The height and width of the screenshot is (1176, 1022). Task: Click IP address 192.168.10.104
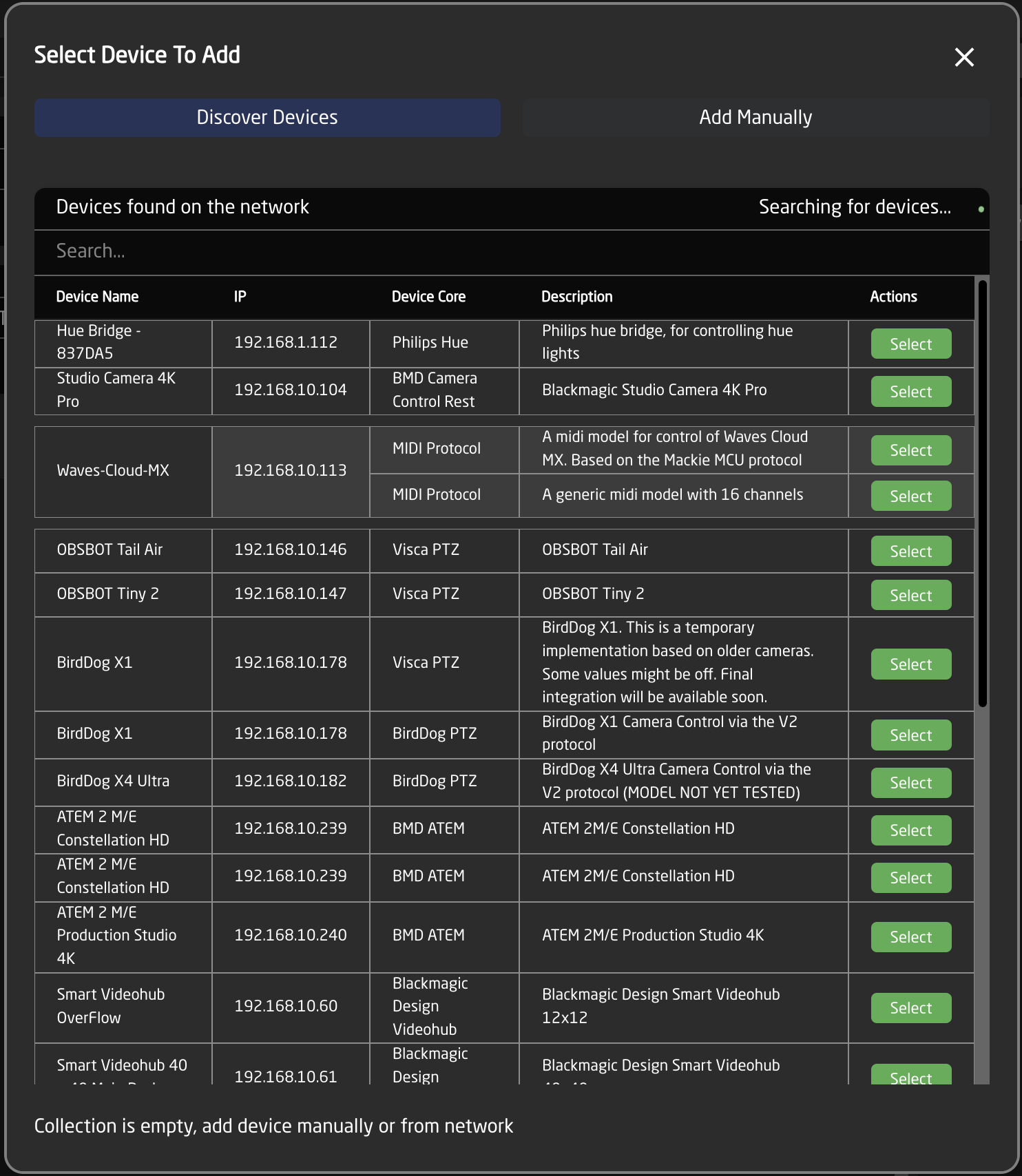tap(291, 390)
